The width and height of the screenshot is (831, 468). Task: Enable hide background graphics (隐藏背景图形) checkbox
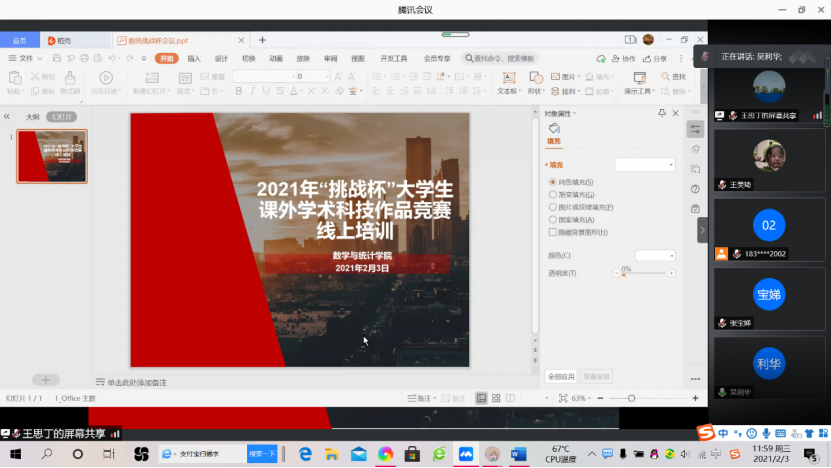553,231
